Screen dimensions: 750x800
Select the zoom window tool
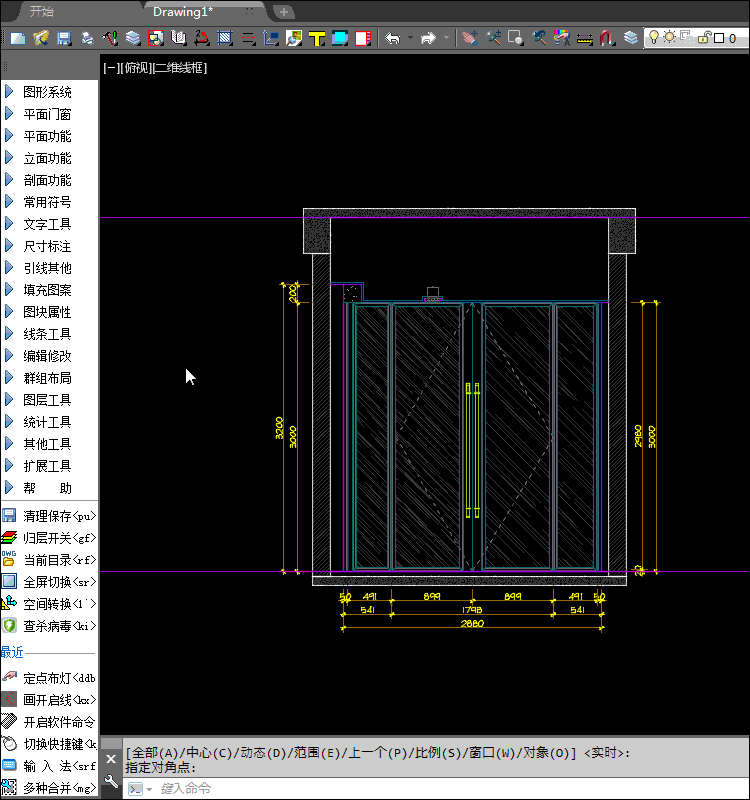[516, 38]
